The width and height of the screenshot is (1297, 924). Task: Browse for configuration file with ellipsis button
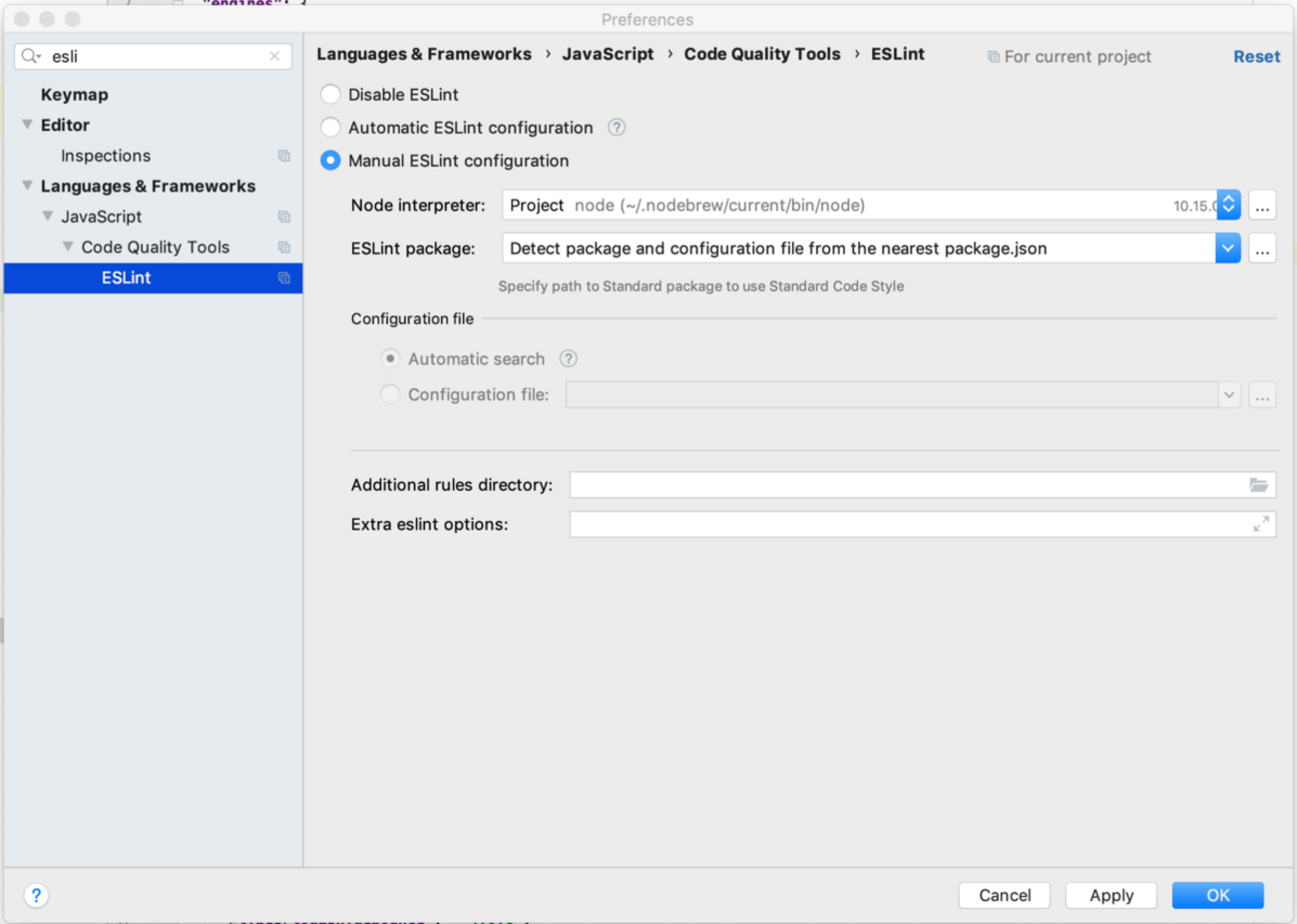1262,395
